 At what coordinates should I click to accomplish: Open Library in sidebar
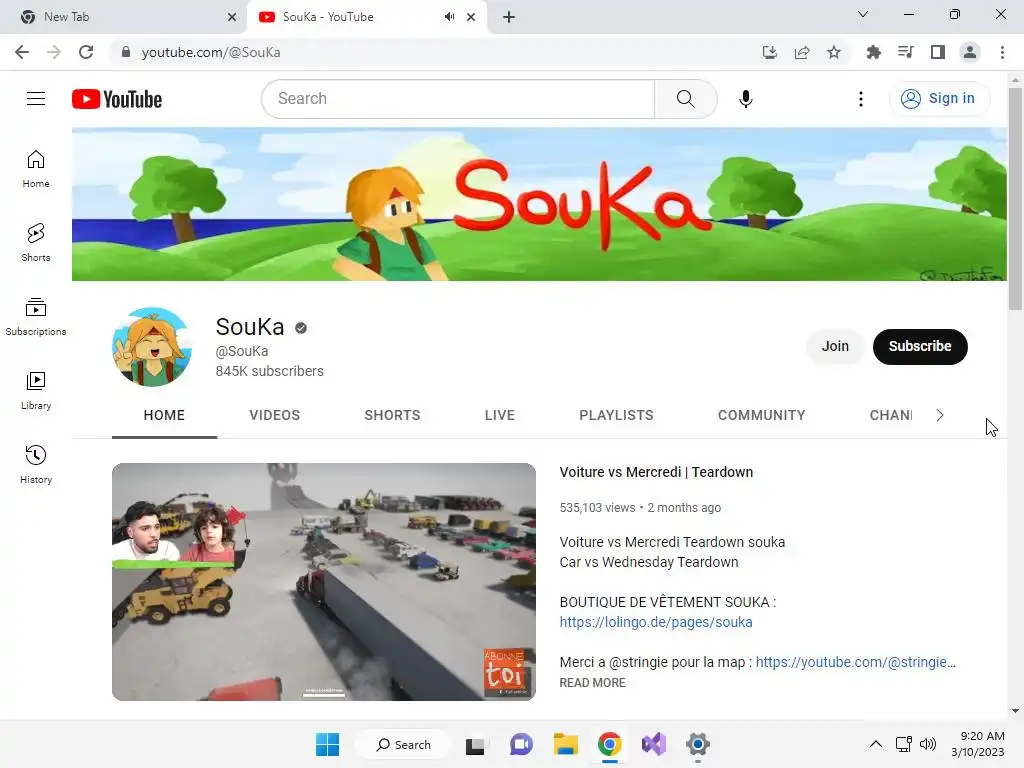36,391
